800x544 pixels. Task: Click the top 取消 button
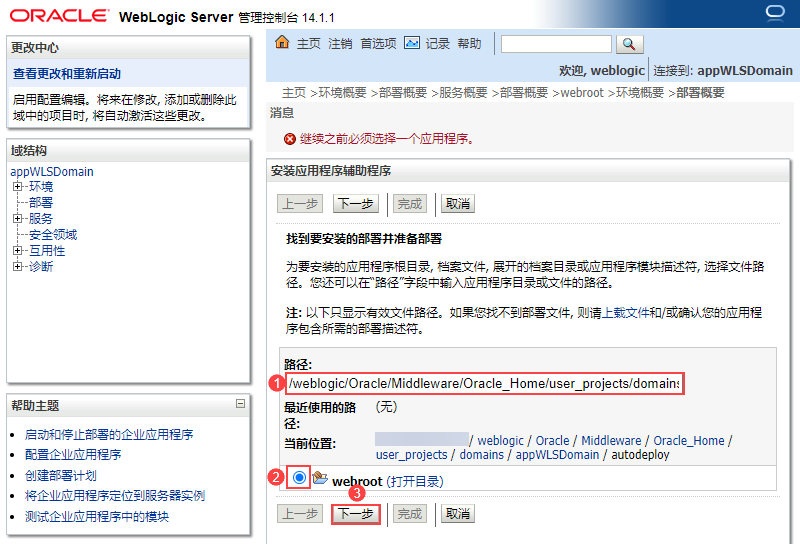[x=458, y=204]
